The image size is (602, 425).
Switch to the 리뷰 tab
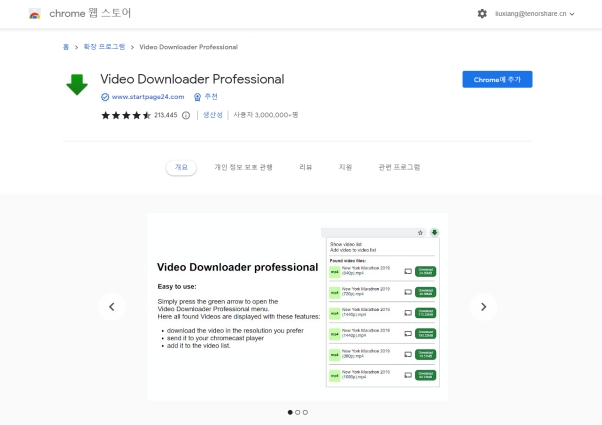tap(306, 167)
